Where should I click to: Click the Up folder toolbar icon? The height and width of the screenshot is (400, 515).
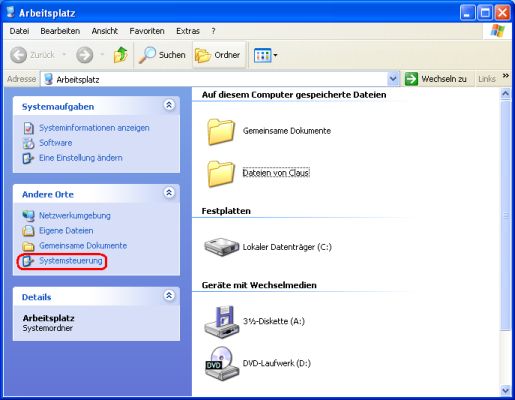click(x=120, y=55)
